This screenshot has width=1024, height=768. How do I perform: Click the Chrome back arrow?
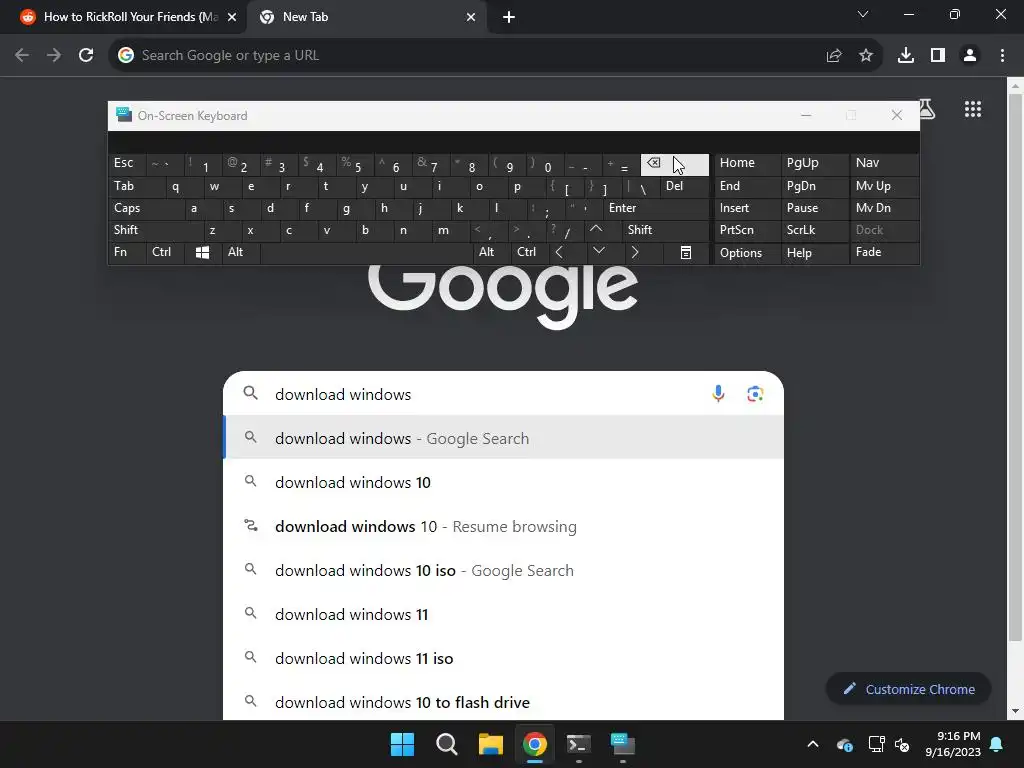click(x=22, y=56)
